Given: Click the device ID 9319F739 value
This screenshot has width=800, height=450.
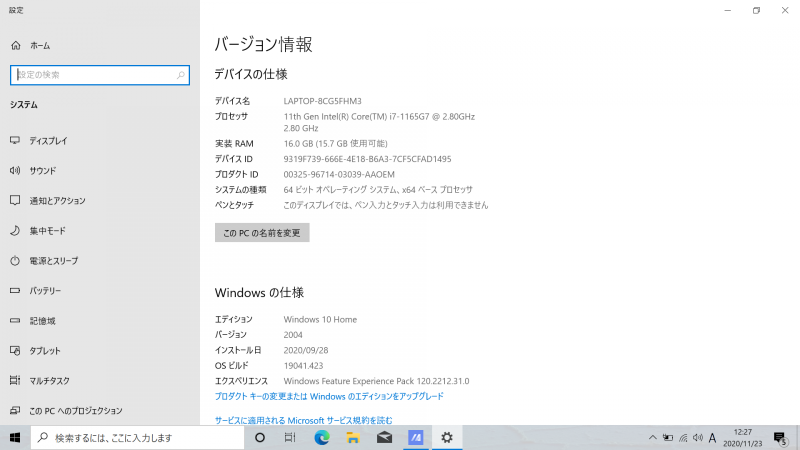Looking at the screenshot, I should pyautogui.click(x=367, y=159).
